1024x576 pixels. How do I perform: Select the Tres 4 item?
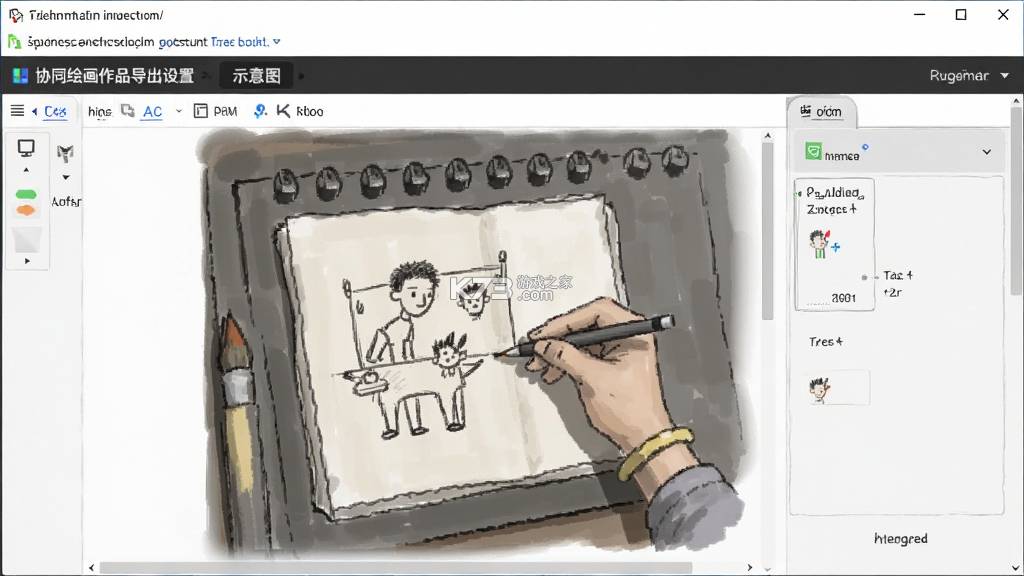click(x=826, y=342)
